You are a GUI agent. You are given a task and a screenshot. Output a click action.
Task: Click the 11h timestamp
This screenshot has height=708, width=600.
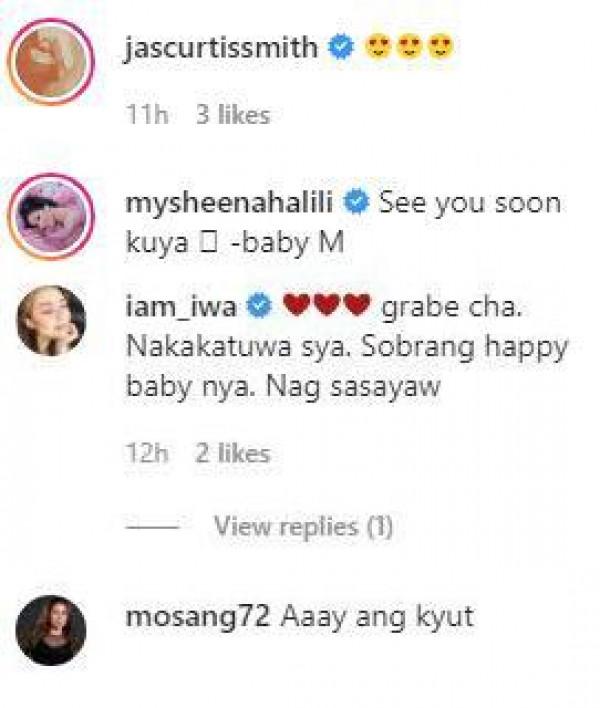coord(147,115)
